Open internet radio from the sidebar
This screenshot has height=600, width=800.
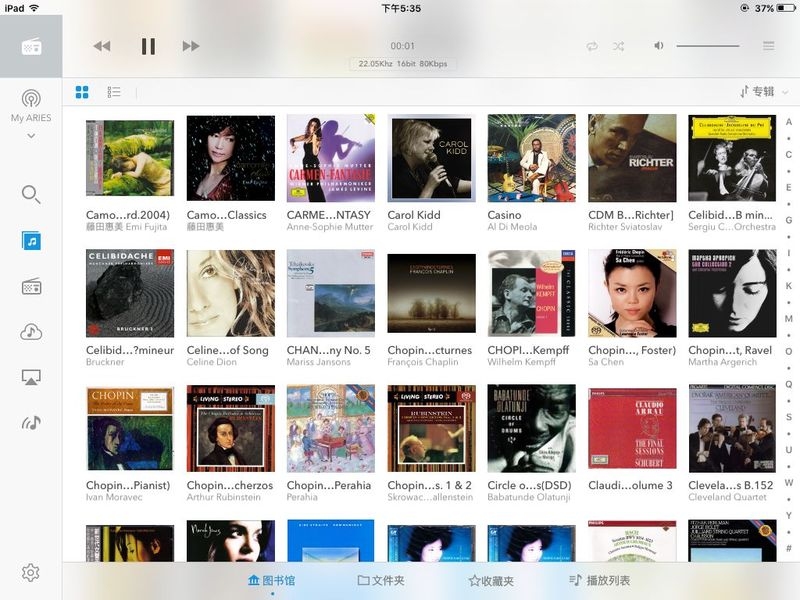31,287
